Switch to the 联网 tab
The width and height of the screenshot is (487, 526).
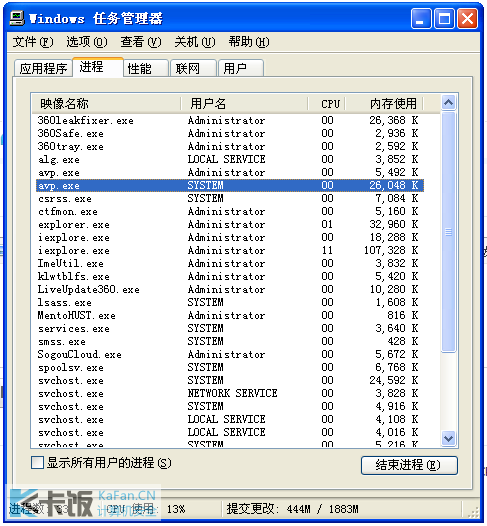pos(194,68)
